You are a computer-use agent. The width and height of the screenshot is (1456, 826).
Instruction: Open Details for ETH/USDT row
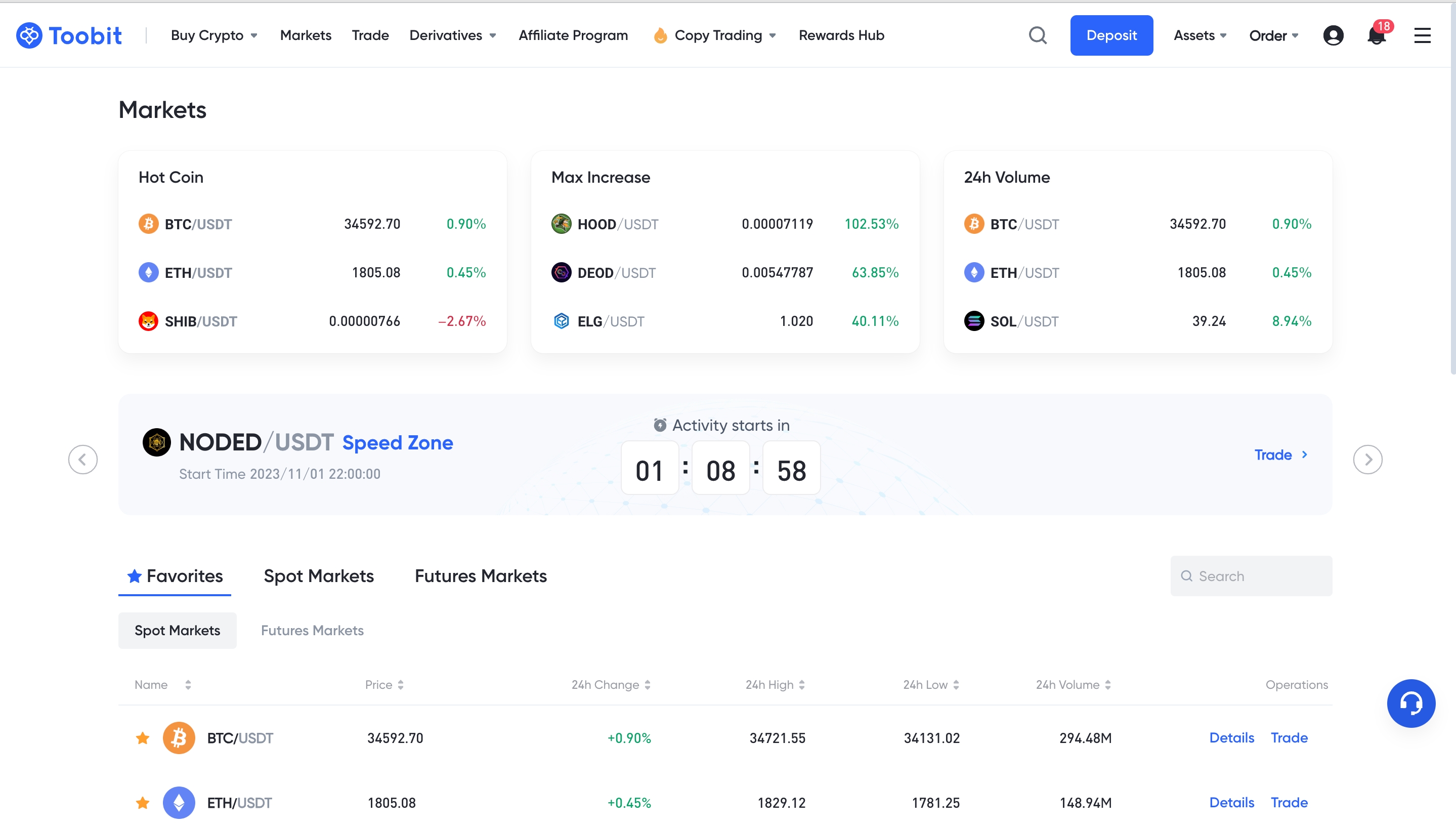coord(1231,802)
